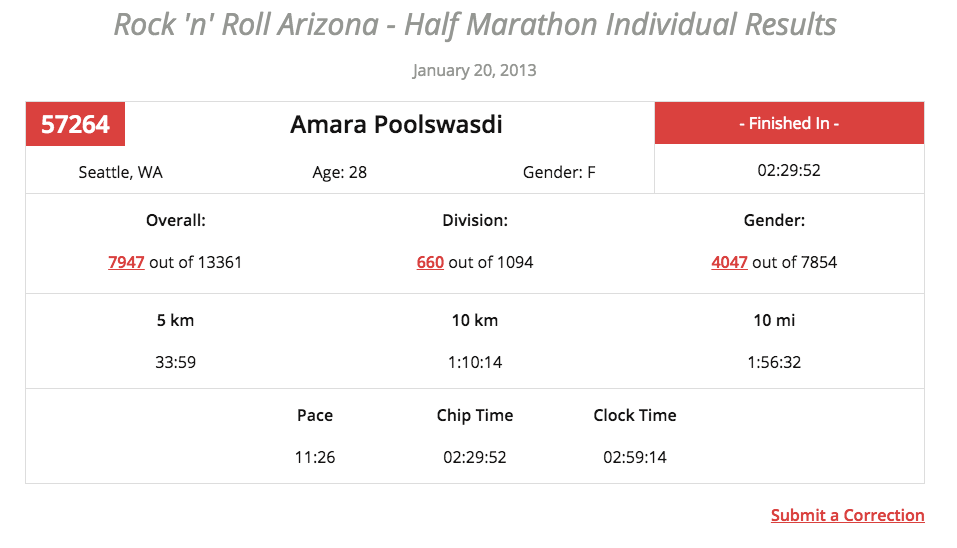Image resolution: width=957 pixels, height=548 pixels.
Task: Open the 7947 overall rank link
Action: click(126, 262)
